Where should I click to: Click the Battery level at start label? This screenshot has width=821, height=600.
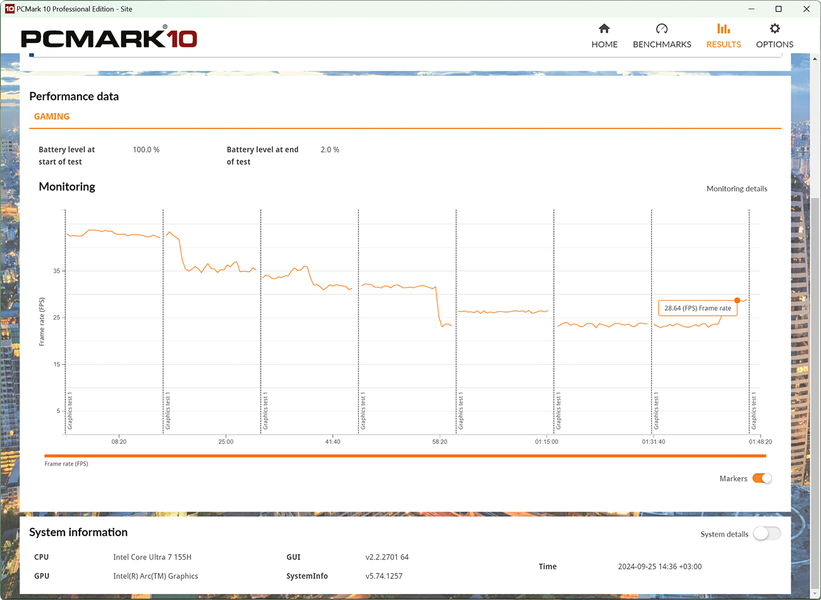(66, 155)
